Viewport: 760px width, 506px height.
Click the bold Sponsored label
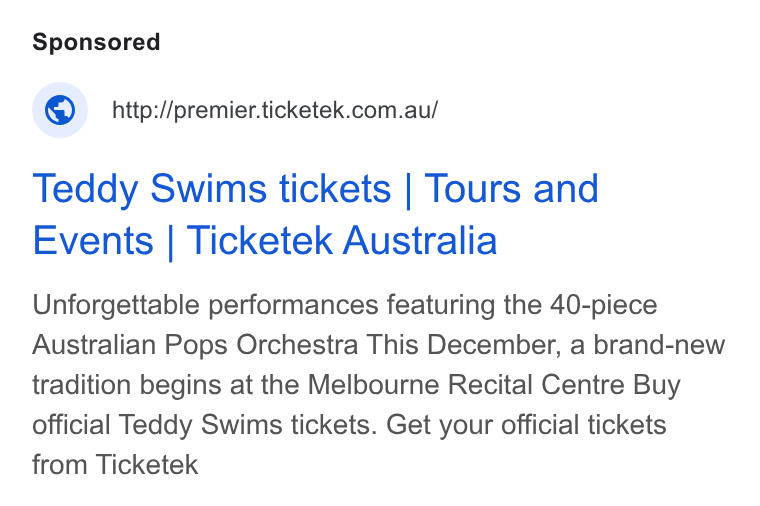[96, 42]
